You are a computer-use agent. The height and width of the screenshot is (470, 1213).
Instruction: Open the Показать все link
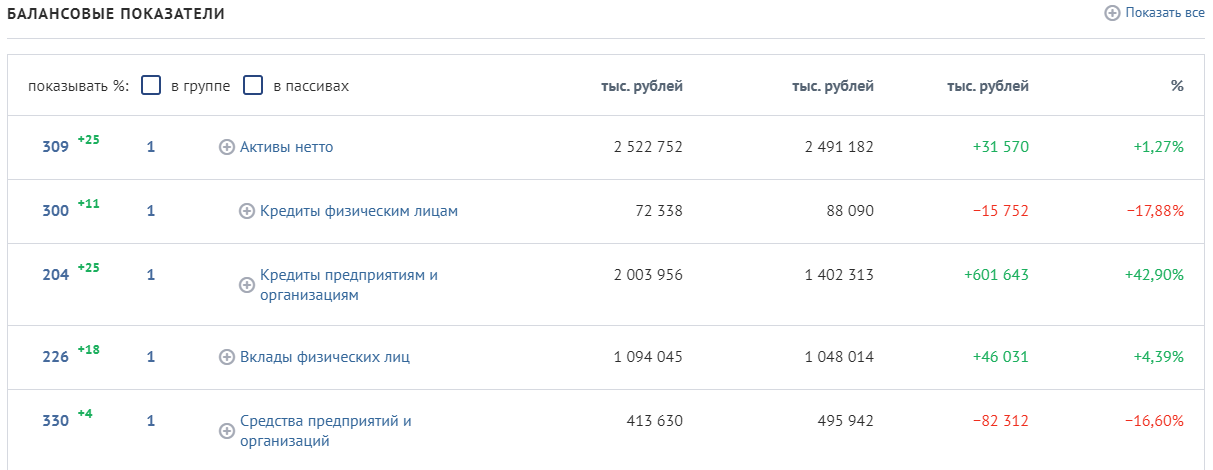pyautogui.click(x=1165, y=13)
